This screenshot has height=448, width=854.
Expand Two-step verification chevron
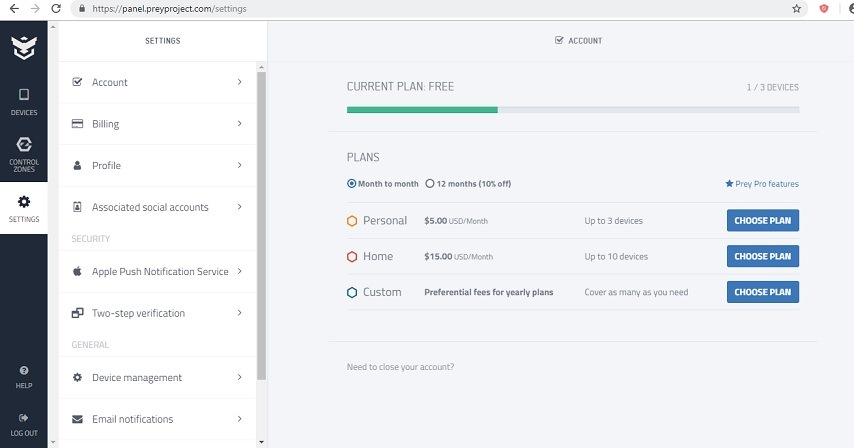[240, 313]
